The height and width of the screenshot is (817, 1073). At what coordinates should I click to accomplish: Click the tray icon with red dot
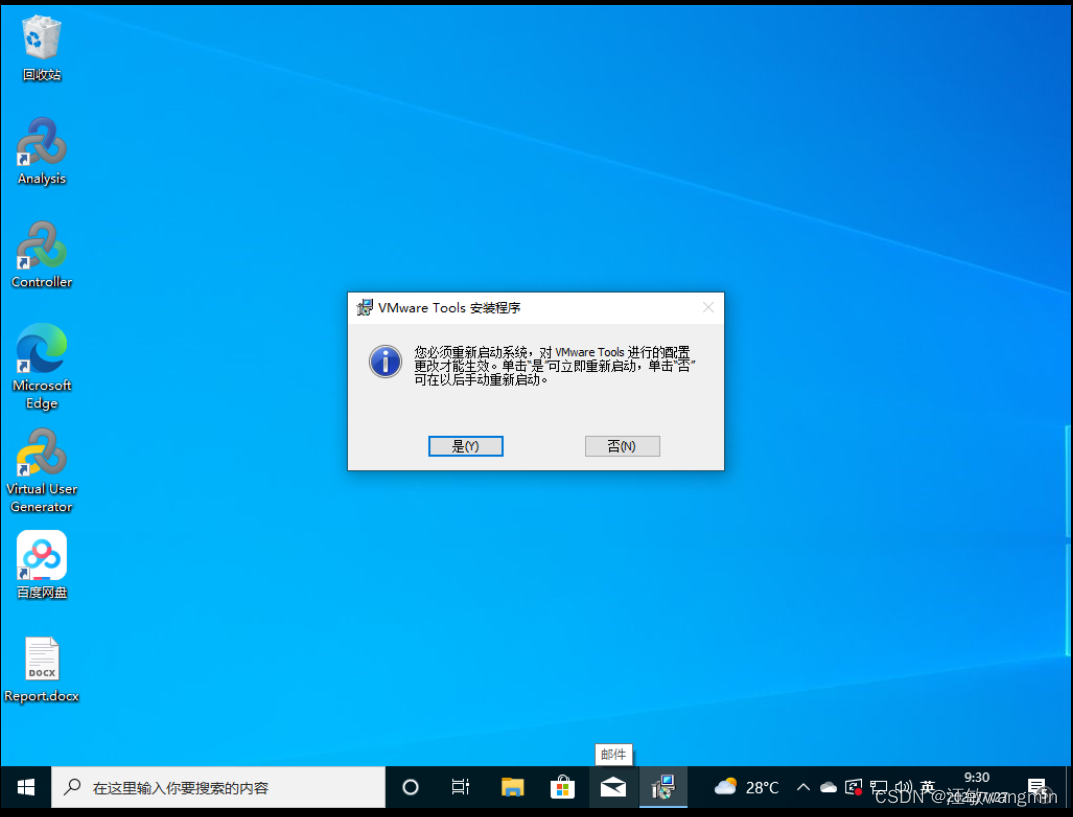[853, 788]
